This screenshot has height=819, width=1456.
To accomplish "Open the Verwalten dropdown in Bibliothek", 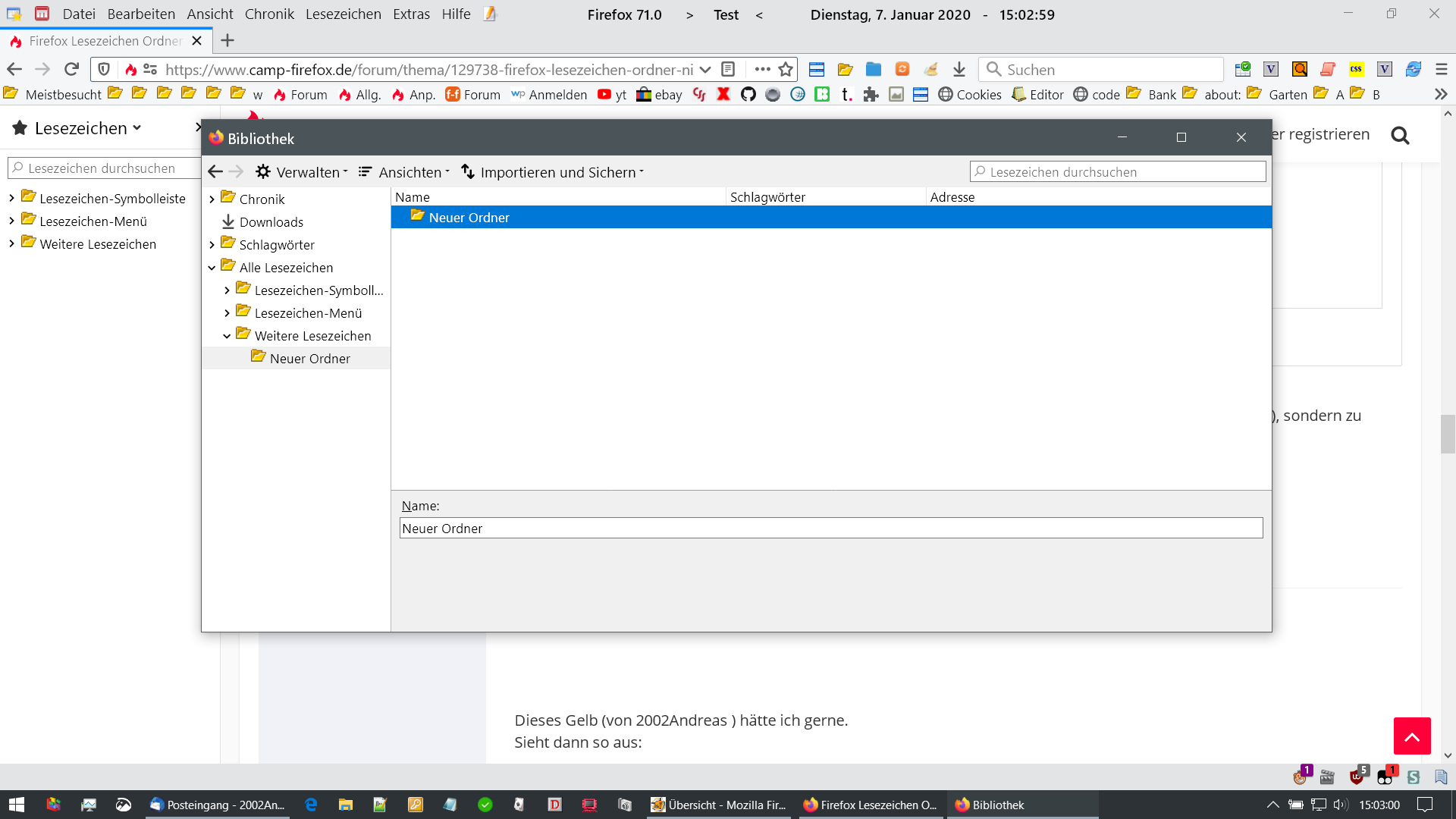I will point(302,172).
